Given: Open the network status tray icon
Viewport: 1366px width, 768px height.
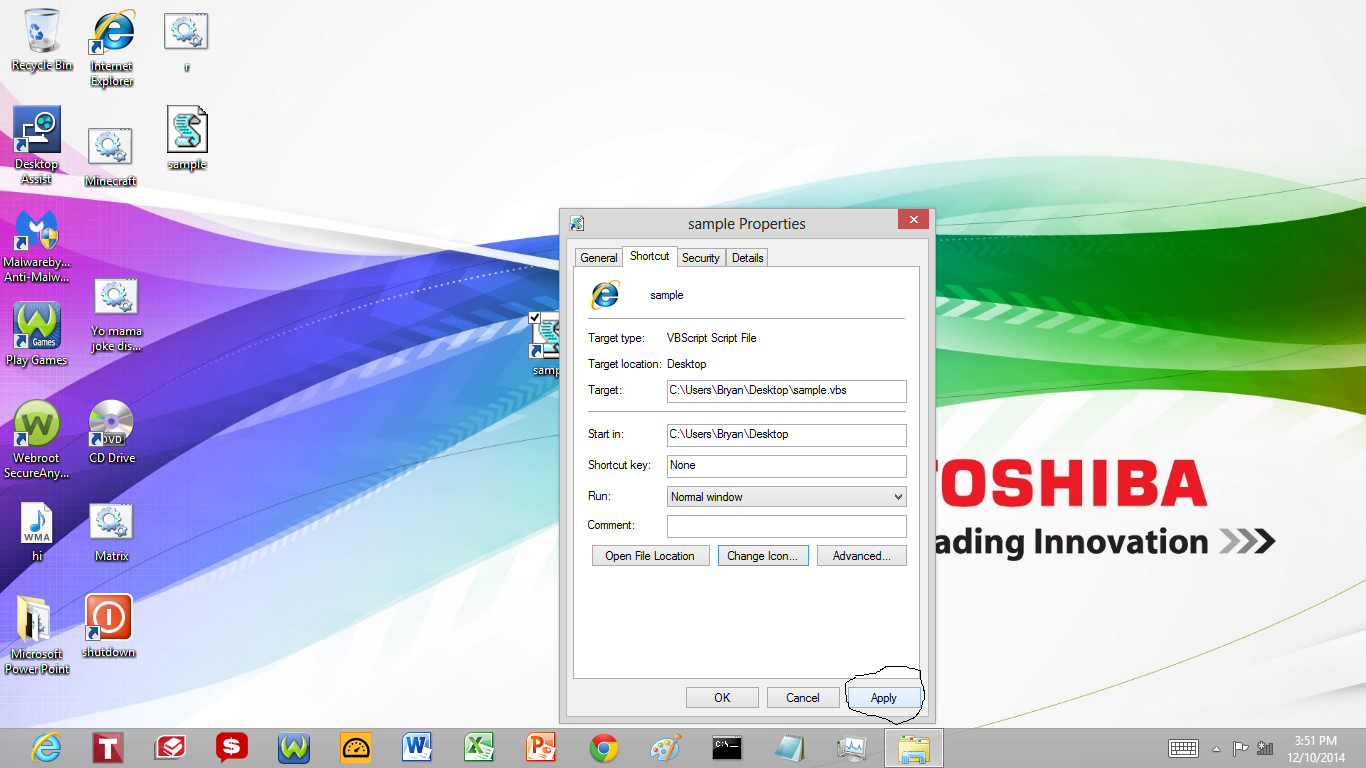Looking at the screenshot, I should (1266, 748).
